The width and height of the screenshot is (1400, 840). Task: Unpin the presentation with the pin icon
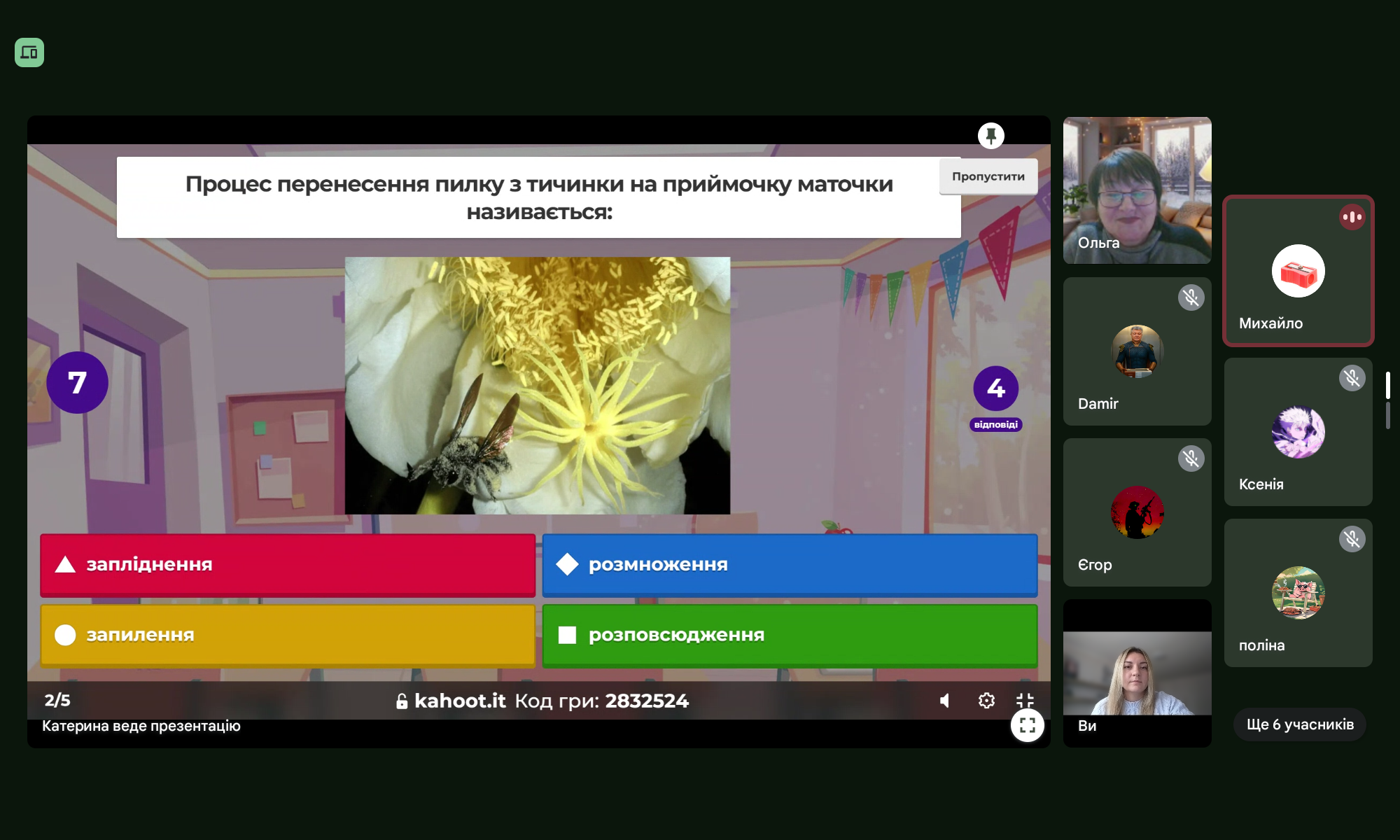pyautogui.click(x=990, y=135)
